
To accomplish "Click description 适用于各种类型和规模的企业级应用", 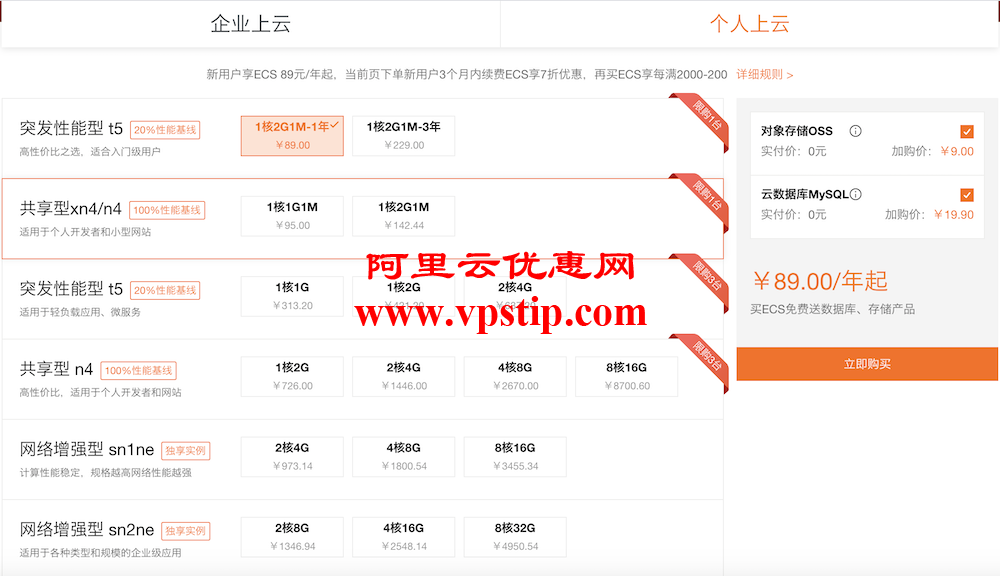I will tap(100, 553).
